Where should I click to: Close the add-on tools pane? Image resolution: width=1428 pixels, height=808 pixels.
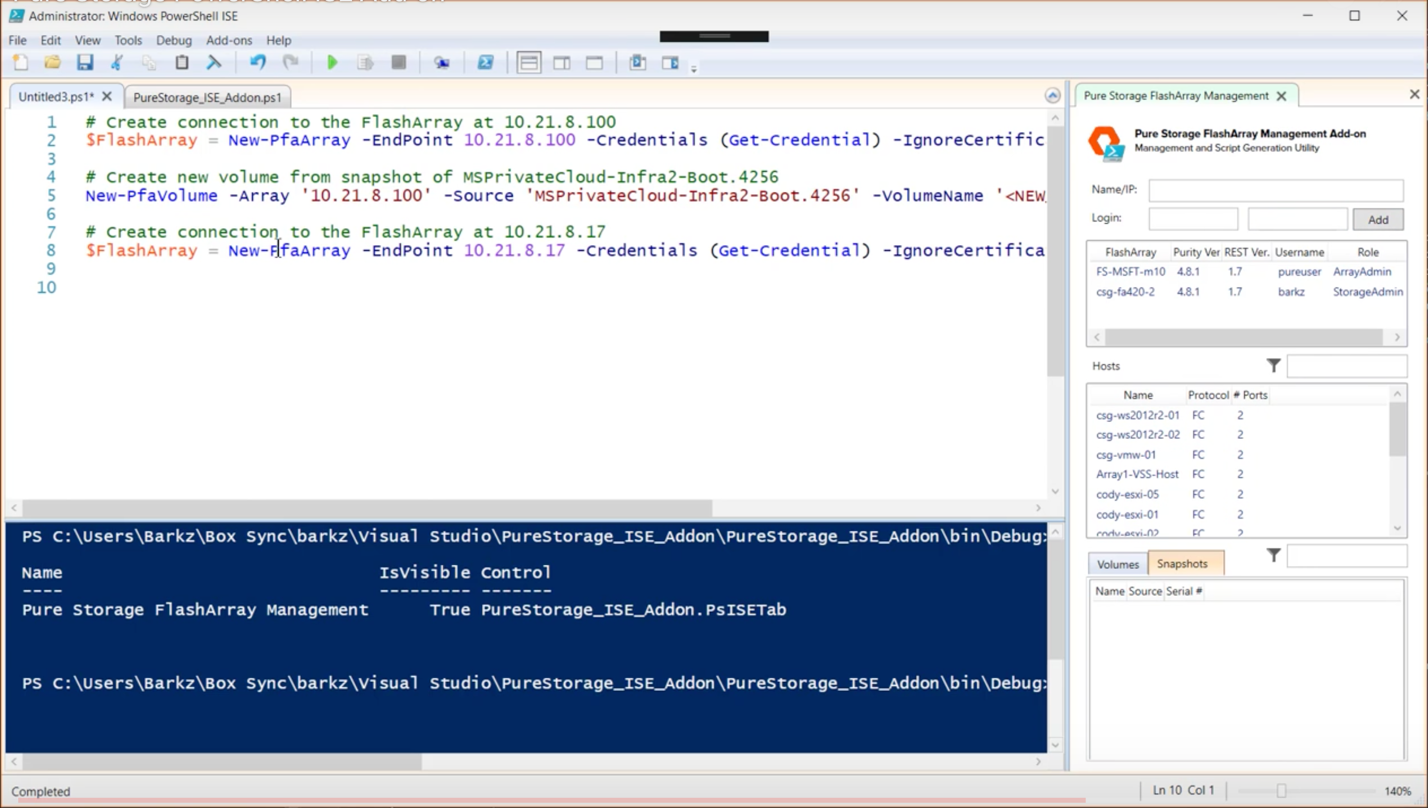point(1414,94)
